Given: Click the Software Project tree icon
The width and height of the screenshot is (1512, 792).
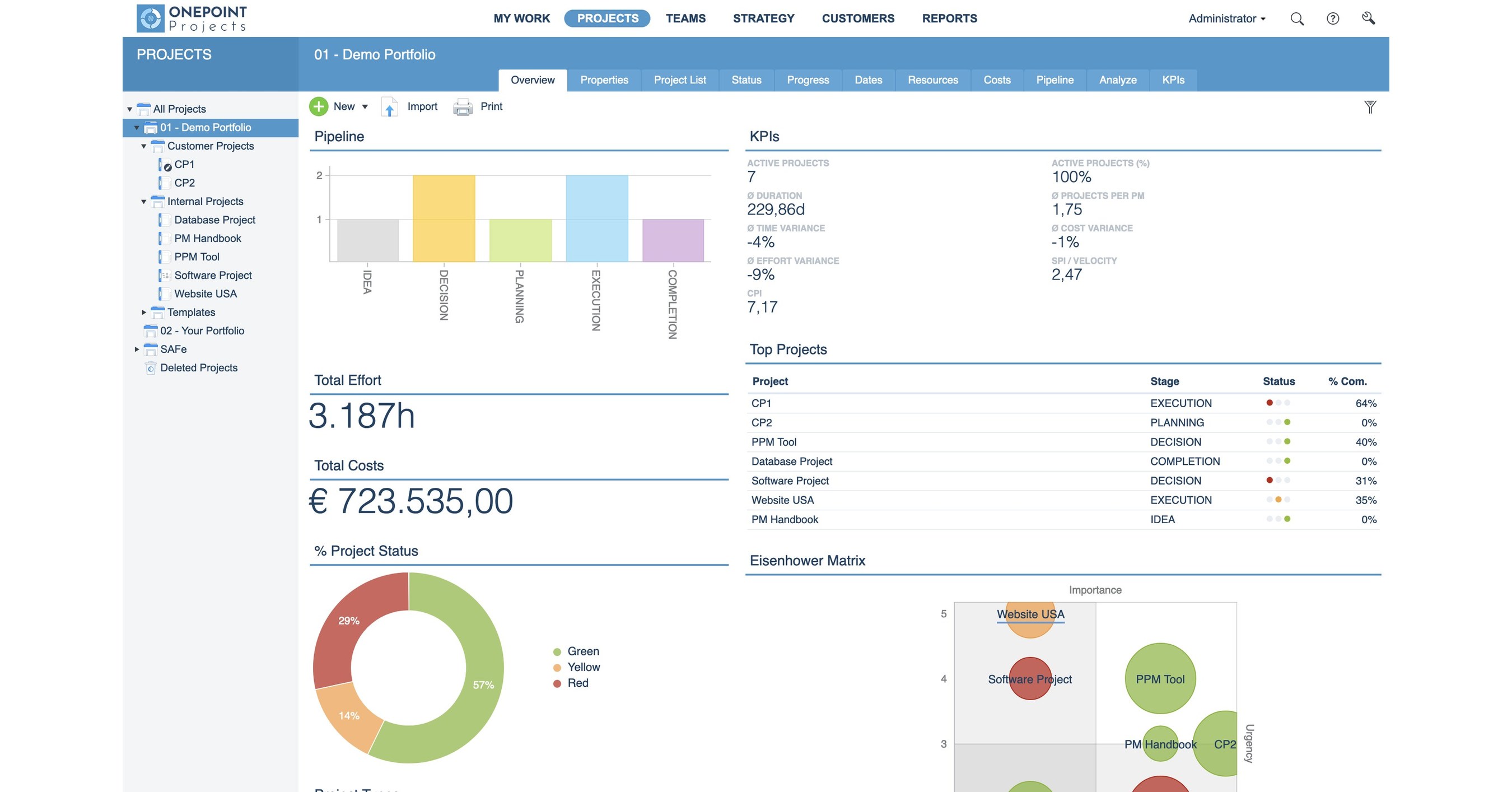Looking at the screenshot, I should coord(165,276).
